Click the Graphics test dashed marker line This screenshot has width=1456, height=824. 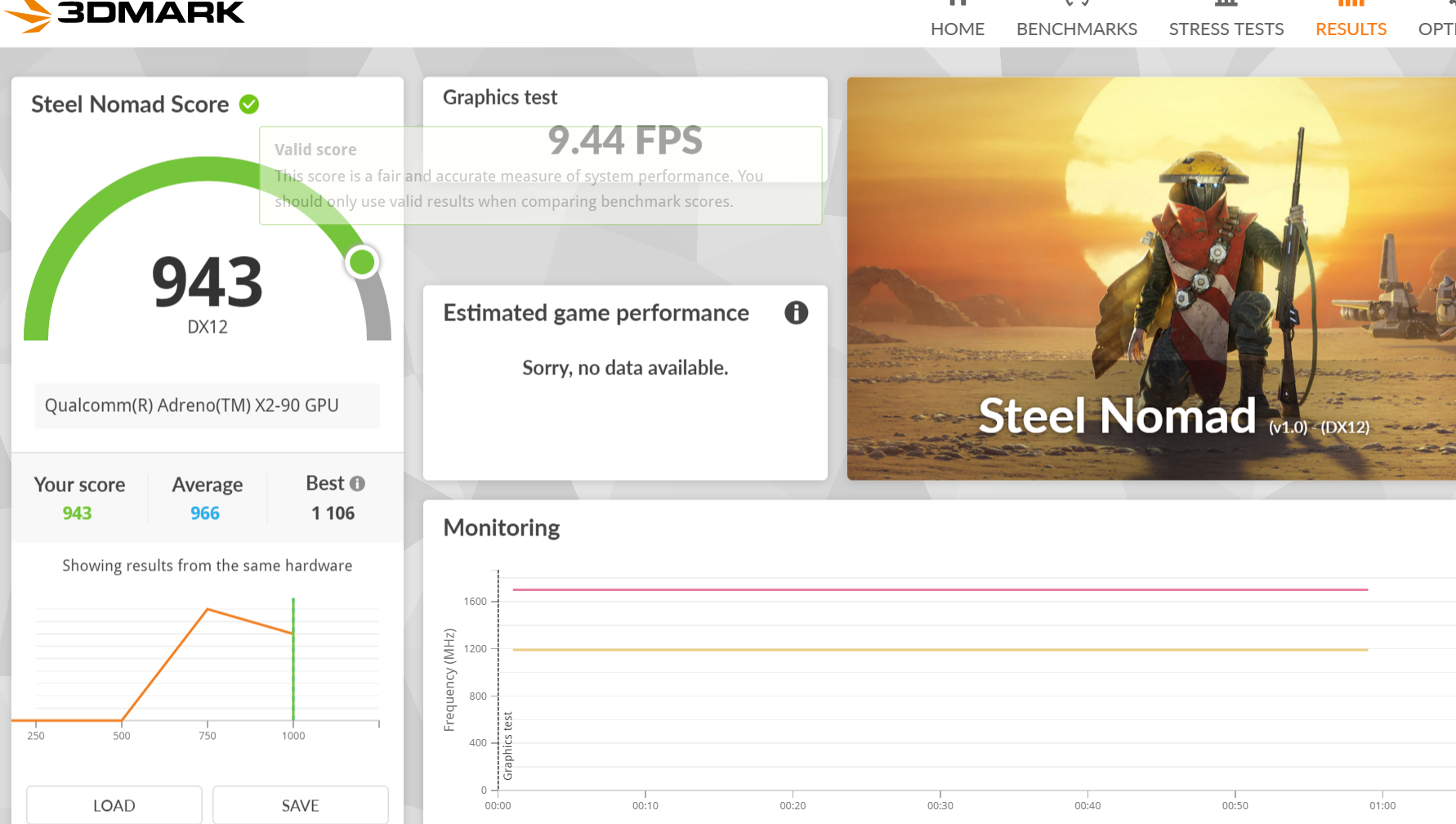point(498,680)
